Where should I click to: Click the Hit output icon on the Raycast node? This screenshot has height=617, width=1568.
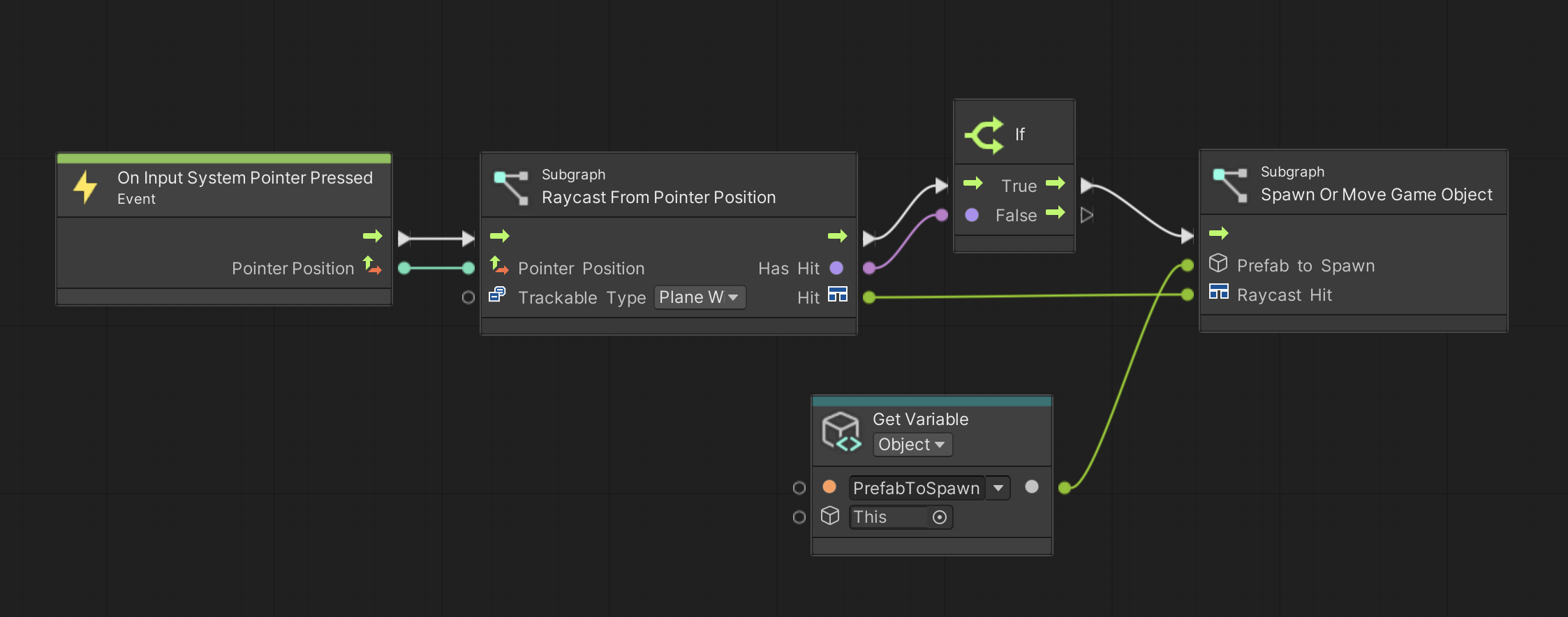838,295
